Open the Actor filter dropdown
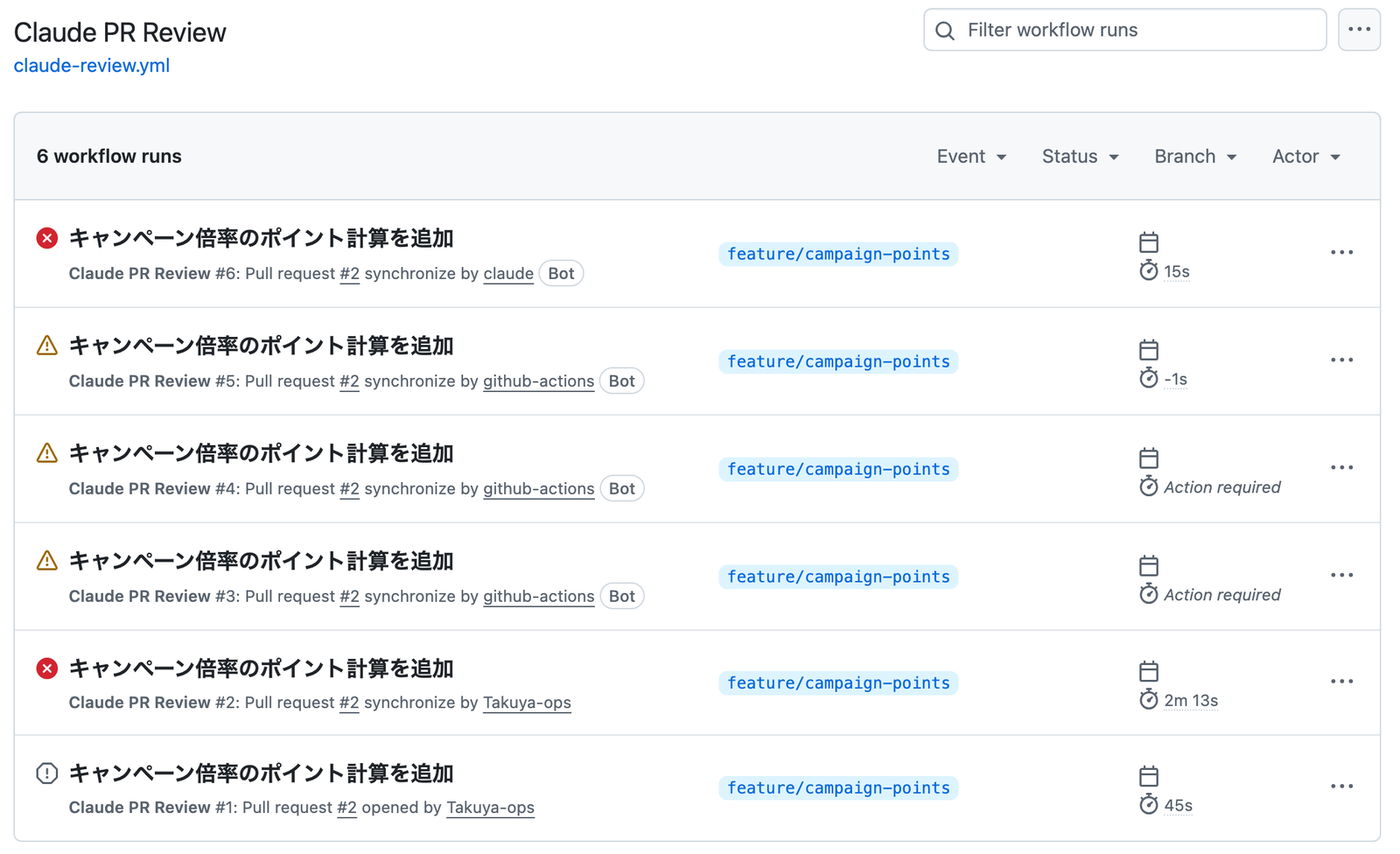The width and height of the screenshot is (1400, 854). coord(1305,157)
